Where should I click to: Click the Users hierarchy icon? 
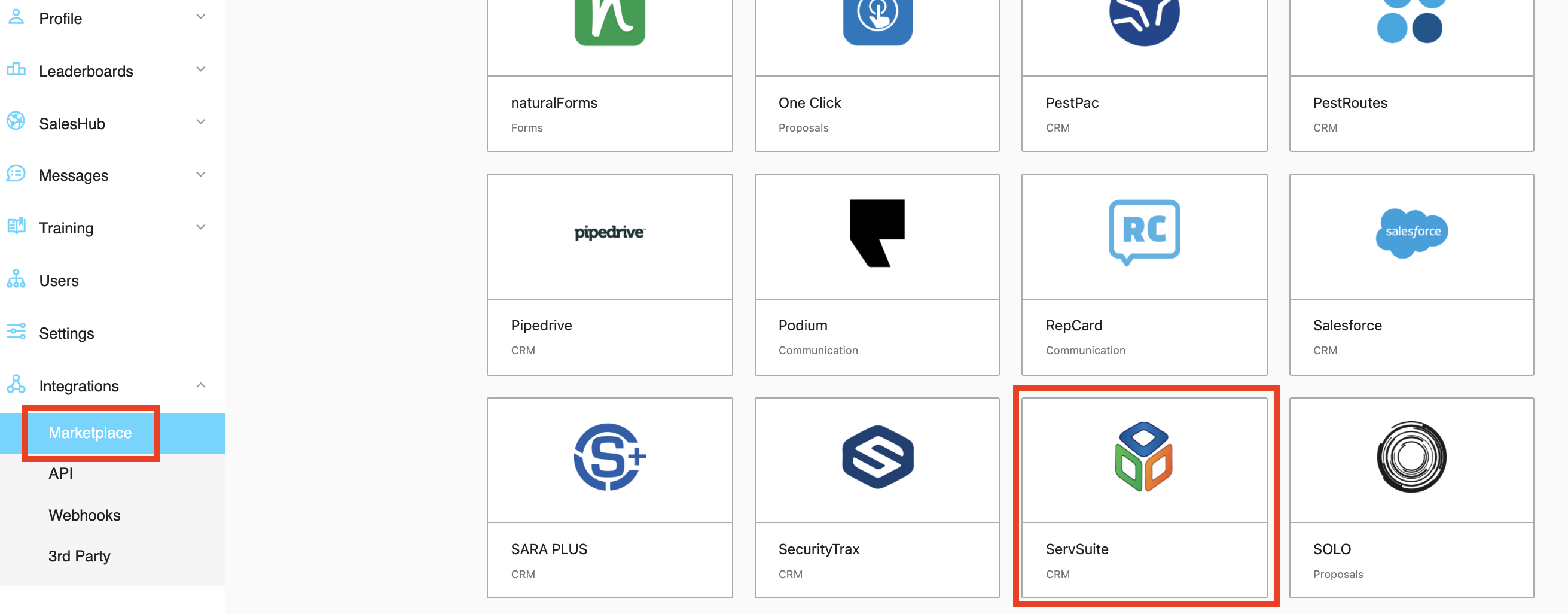(16, 279)
